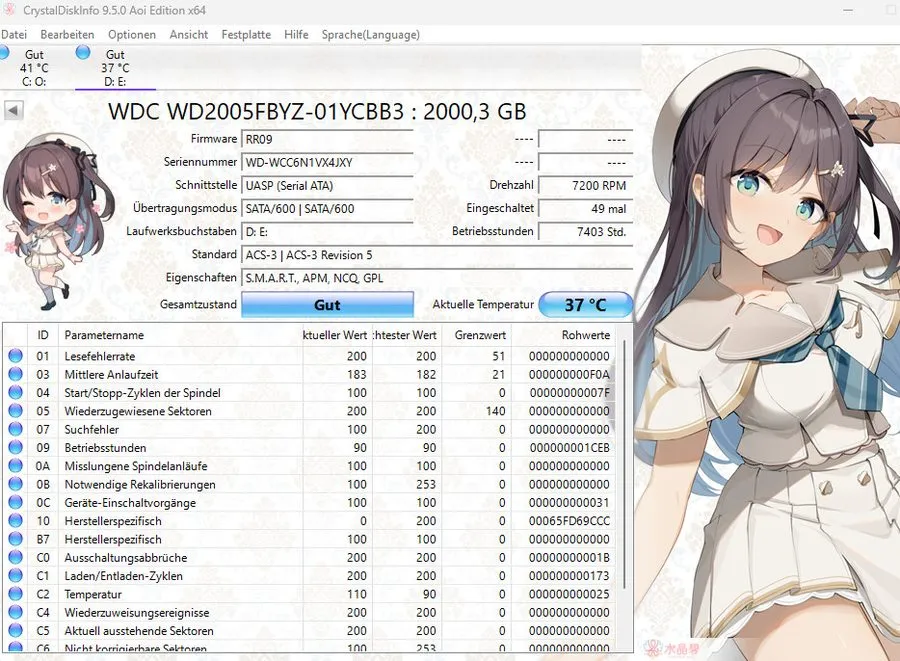Click raw value 00065FD69CCC
This screenshot has width=900, height=661.
coord(569,521)
